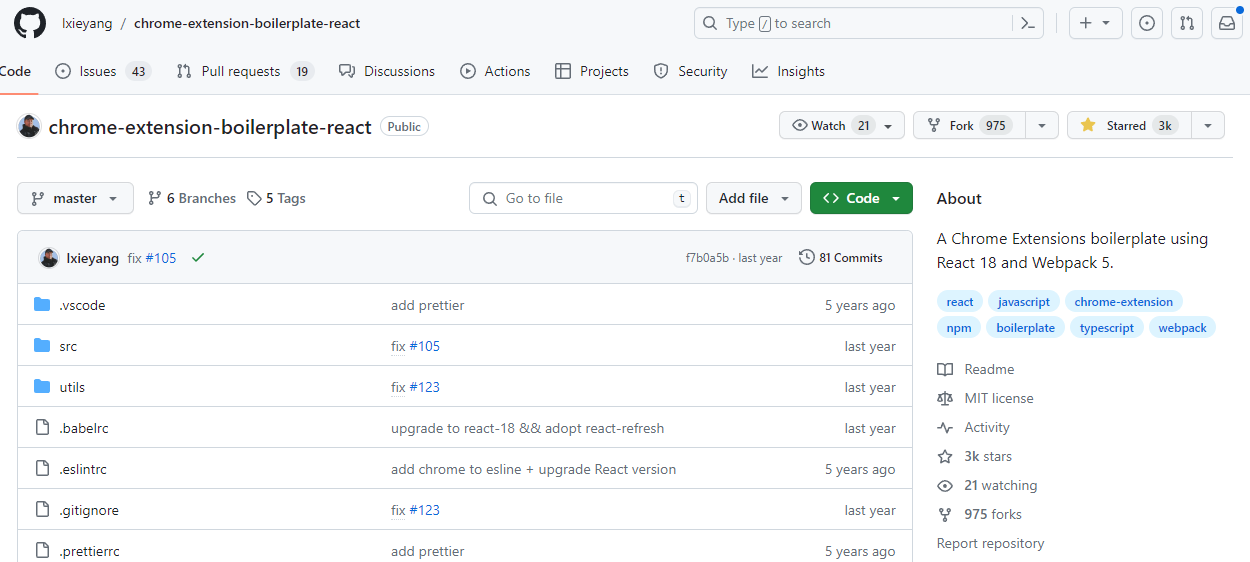Click the Fork 975 button
The width and height of the screenshot is (1250, 562).
pos(969,126)
